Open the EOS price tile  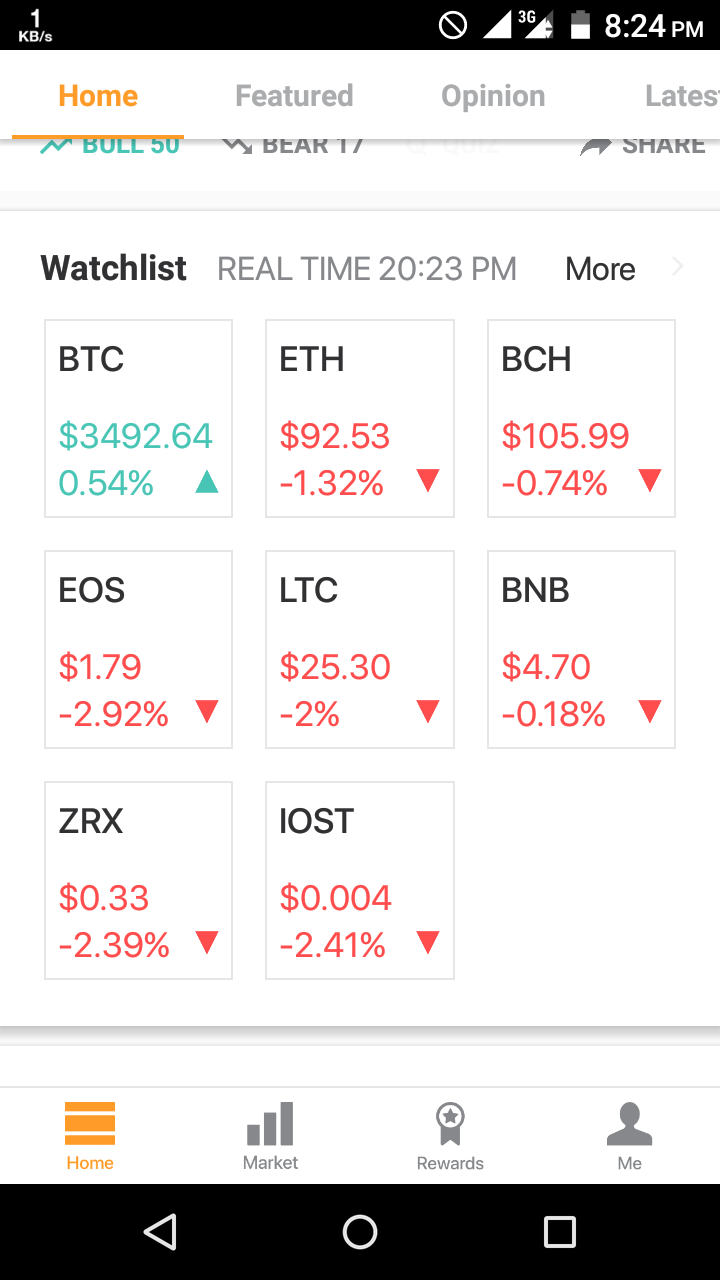(x=139, y=649)
